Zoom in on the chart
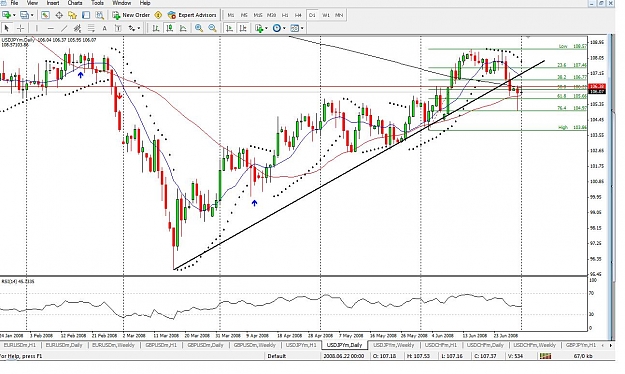 [x=199, y=28]
